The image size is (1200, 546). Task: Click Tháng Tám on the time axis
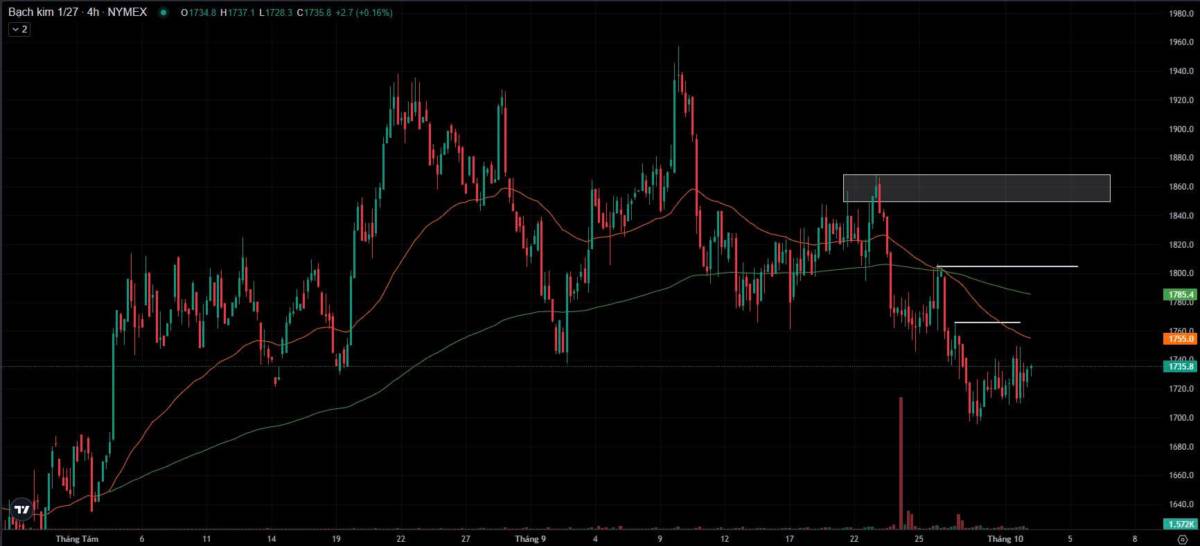[x=77, y=538]
